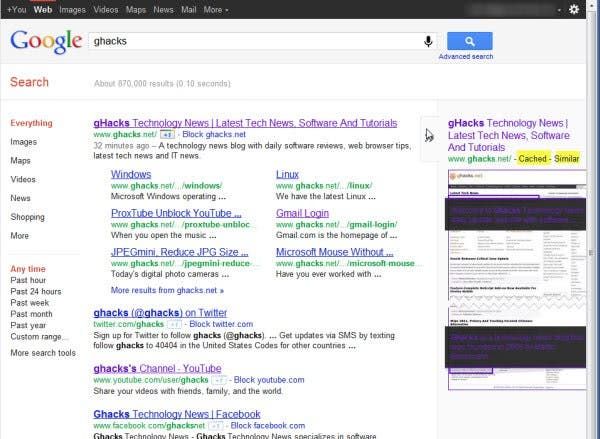Viewport: 600px width, 439px height.
Task: Click the blue search magnifier button
Action: (x=470, y=41)
